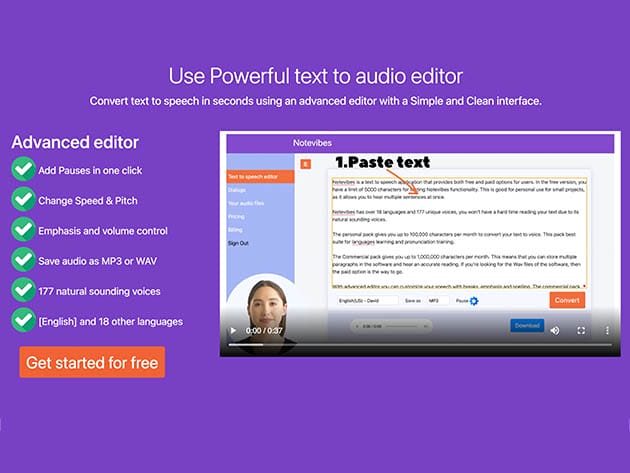Play the Notevibes demo video
The width and height of the screenshot is (630, 473).
click(x=234, y=330)
